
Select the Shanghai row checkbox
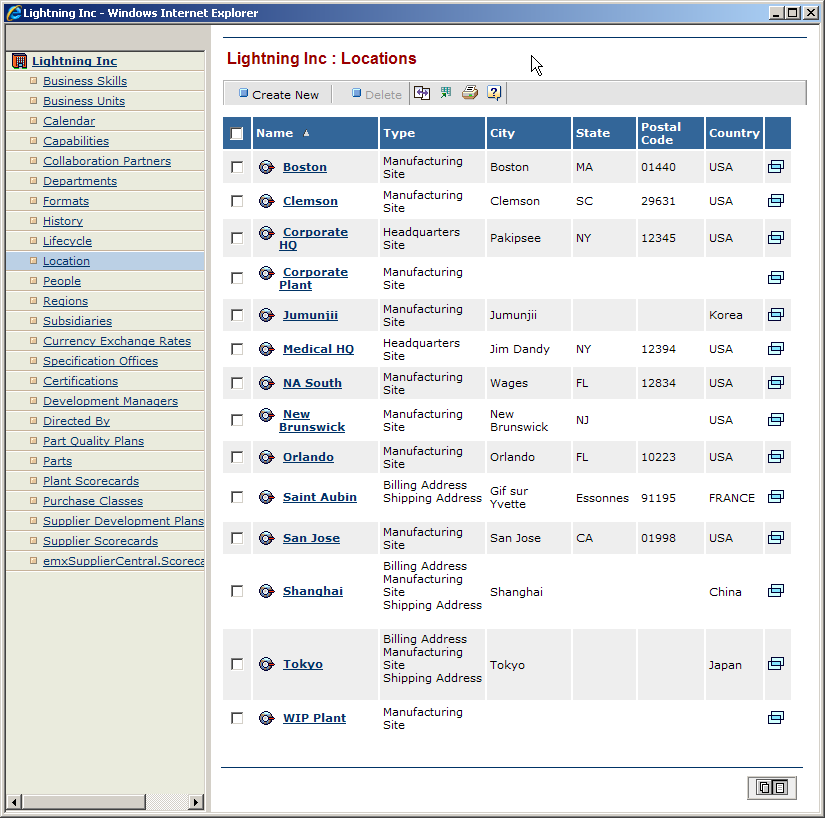pos(237,591)
